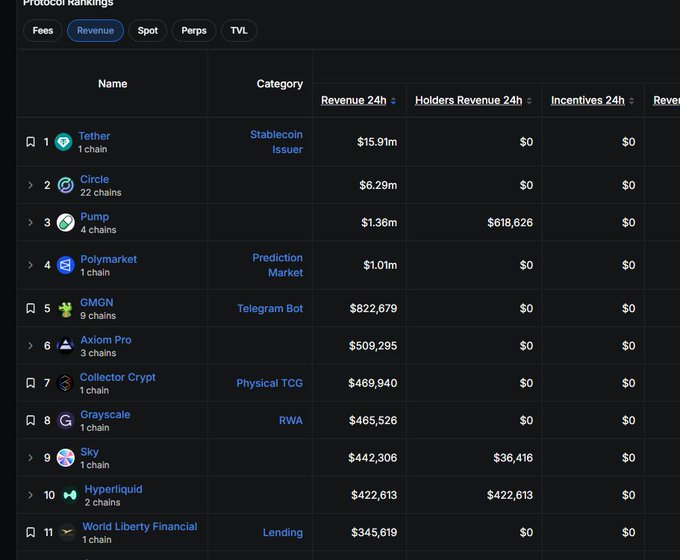The image size is (680, 560).
Task: Click the Circle logo icon
Action: coord(65,185)
